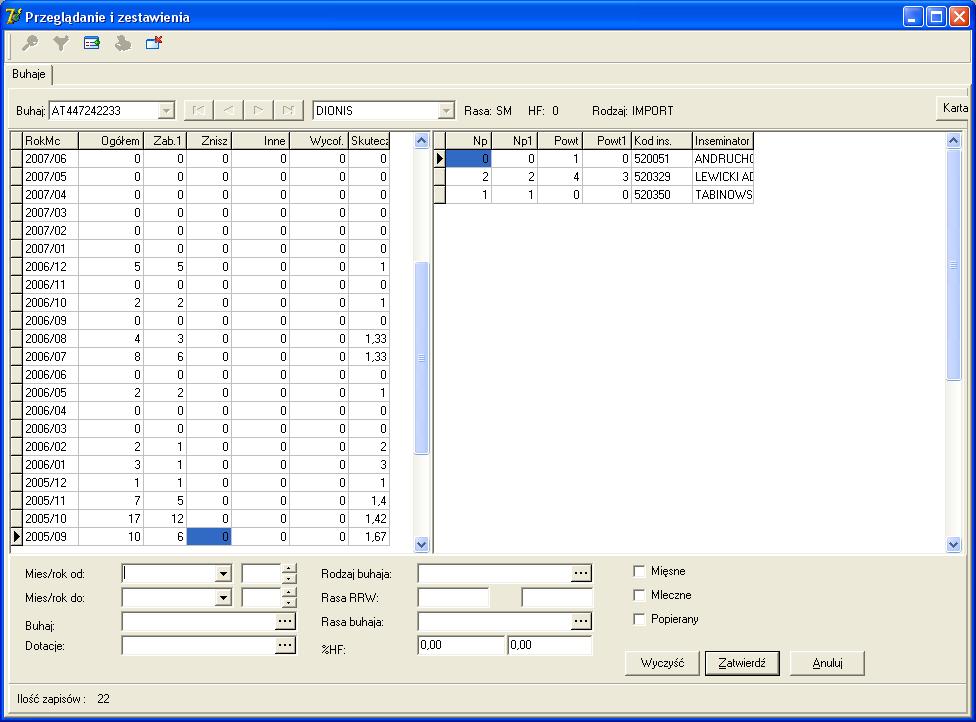Click the application icon in title bar
Image resolution: width=976 pixels, height=722 pixels.
[x=12, y=16]
